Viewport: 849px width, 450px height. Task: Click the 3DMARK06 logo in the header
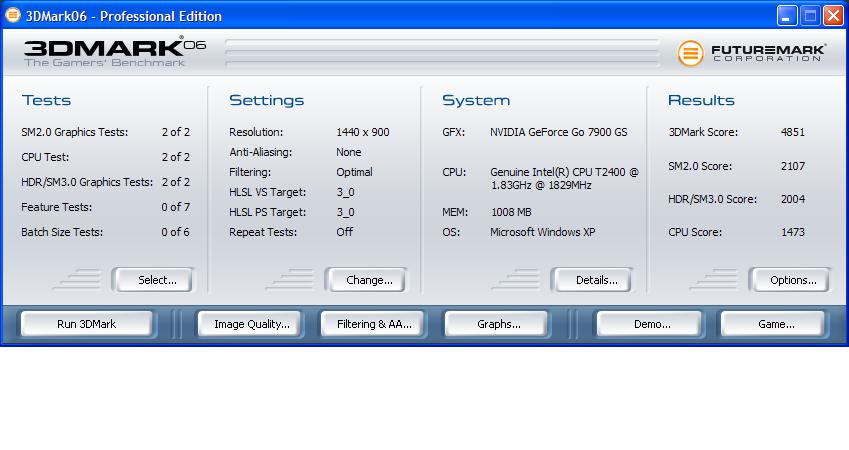pos(115,51)
